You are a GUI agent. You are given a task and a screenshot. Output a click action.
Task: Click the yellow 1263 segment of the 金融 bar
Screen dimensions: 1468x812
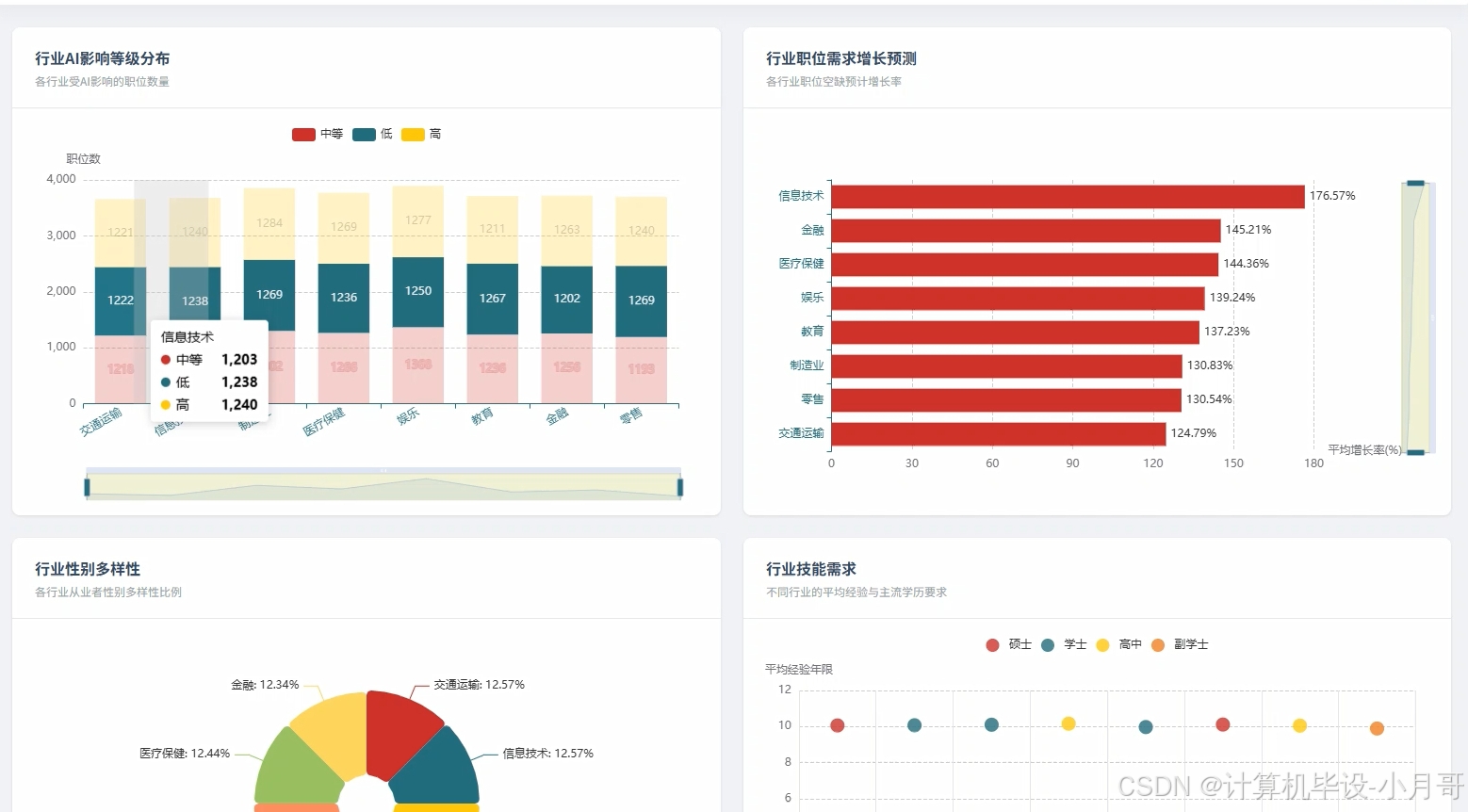(x=567, y=231)
